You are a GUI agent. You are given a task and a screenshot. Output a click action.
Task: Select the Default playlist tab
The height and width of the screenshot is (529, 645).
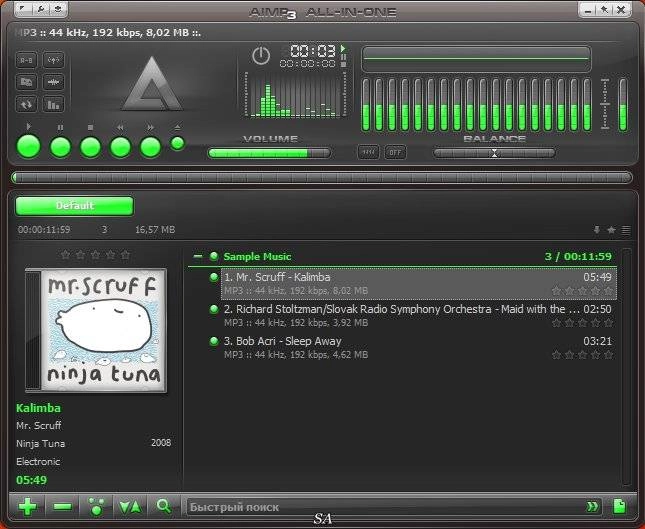coord(74,206)
